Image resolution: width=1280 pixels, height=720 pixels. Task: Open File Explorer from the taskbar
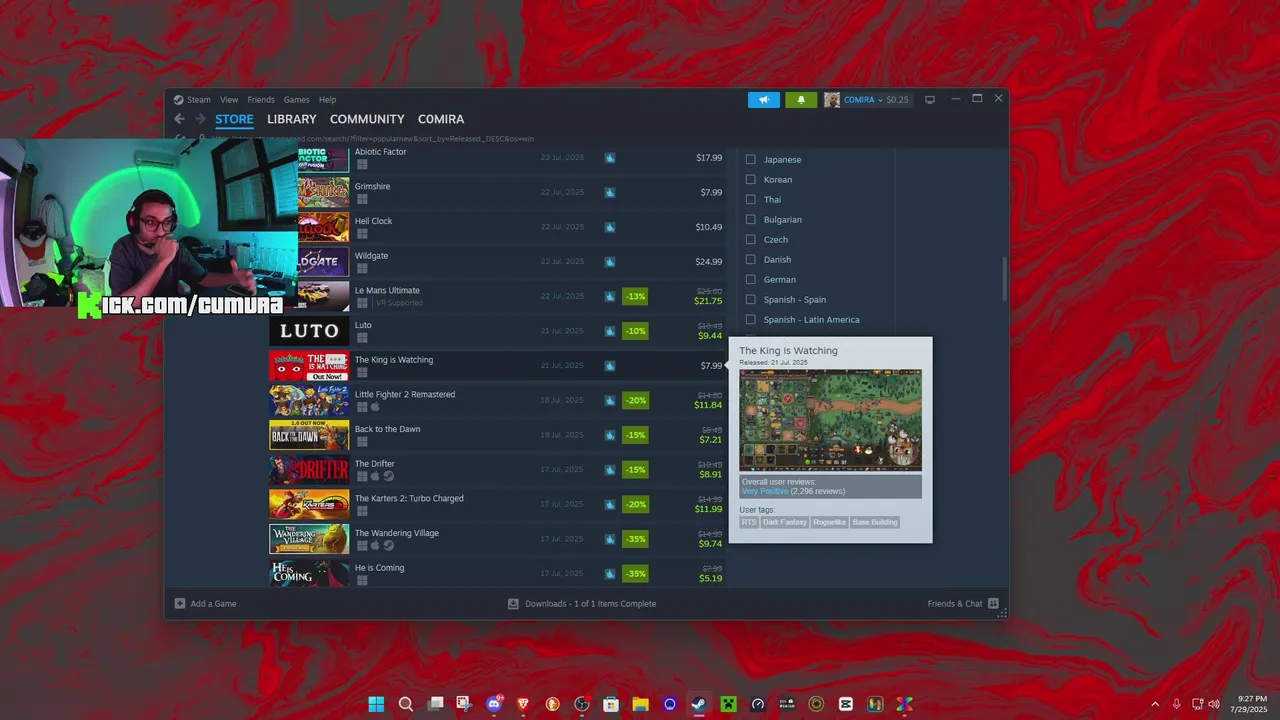tap(640, 704)
